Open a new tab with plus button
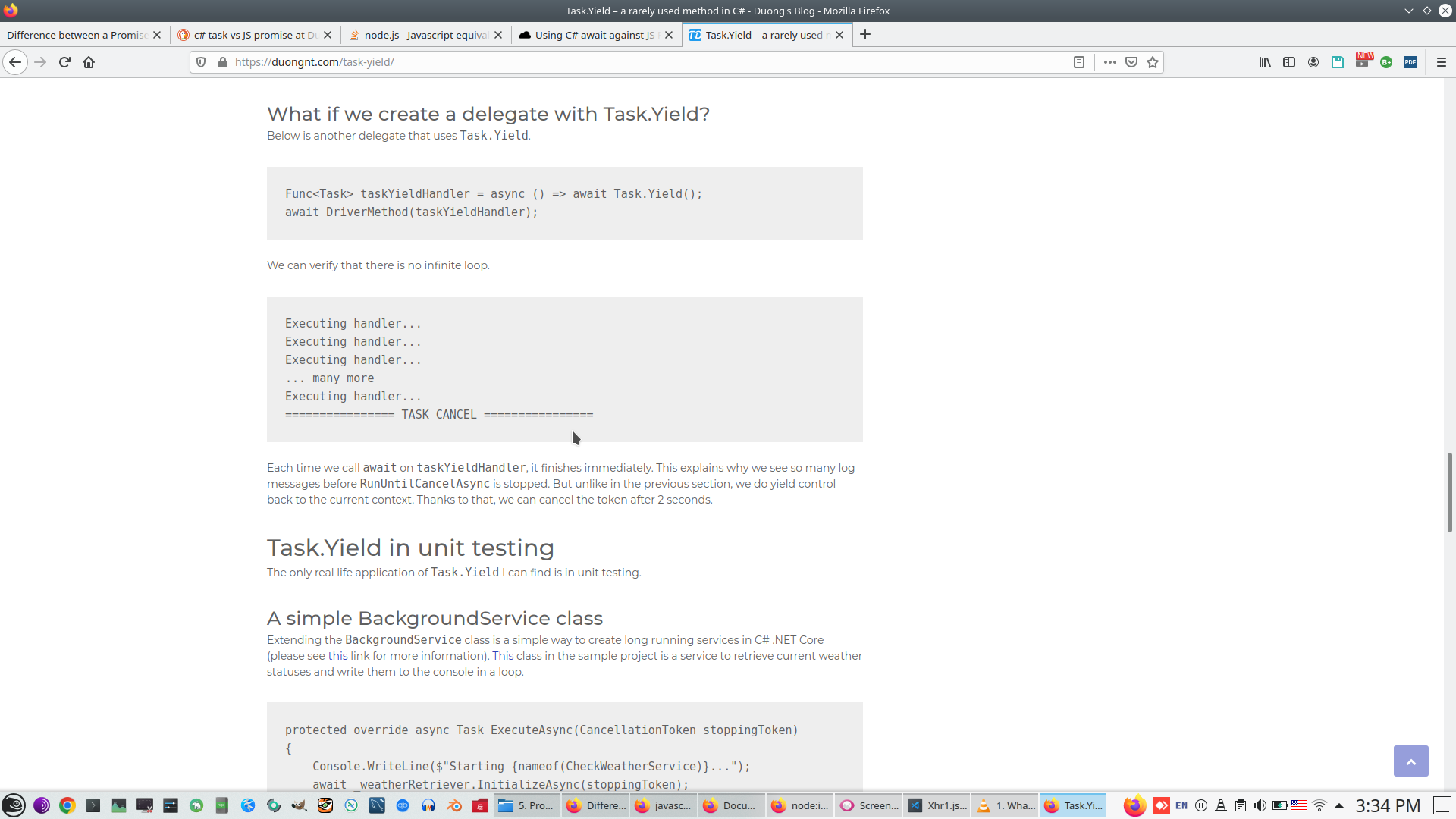The image size is (1456, 819). [x=865, y=35]
